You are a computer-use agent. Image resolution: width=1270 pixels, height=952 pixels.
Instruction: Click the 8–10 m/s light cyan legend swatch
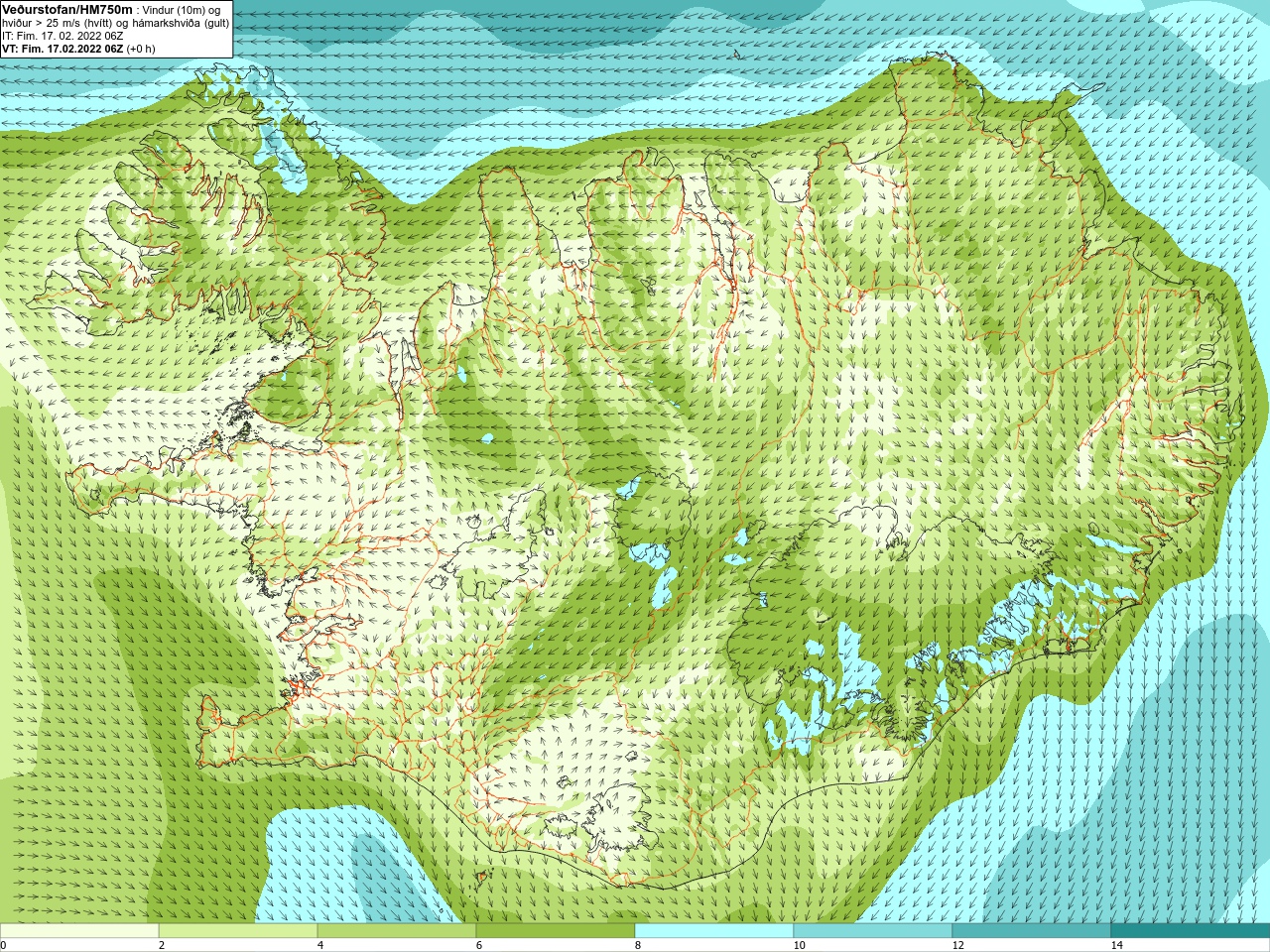pyautogui.click(x=714, y=931)
